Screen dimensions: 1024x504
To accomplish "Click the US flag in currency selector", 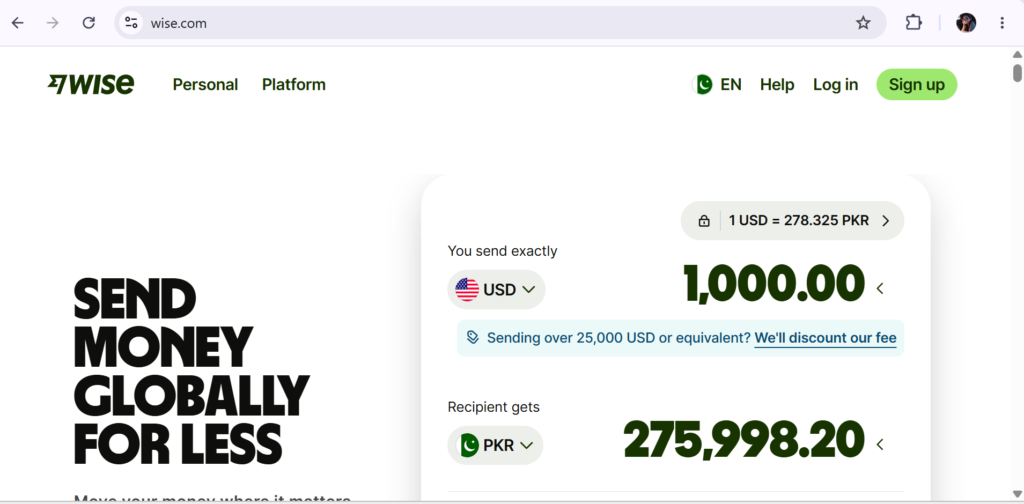I will [467, 289].
